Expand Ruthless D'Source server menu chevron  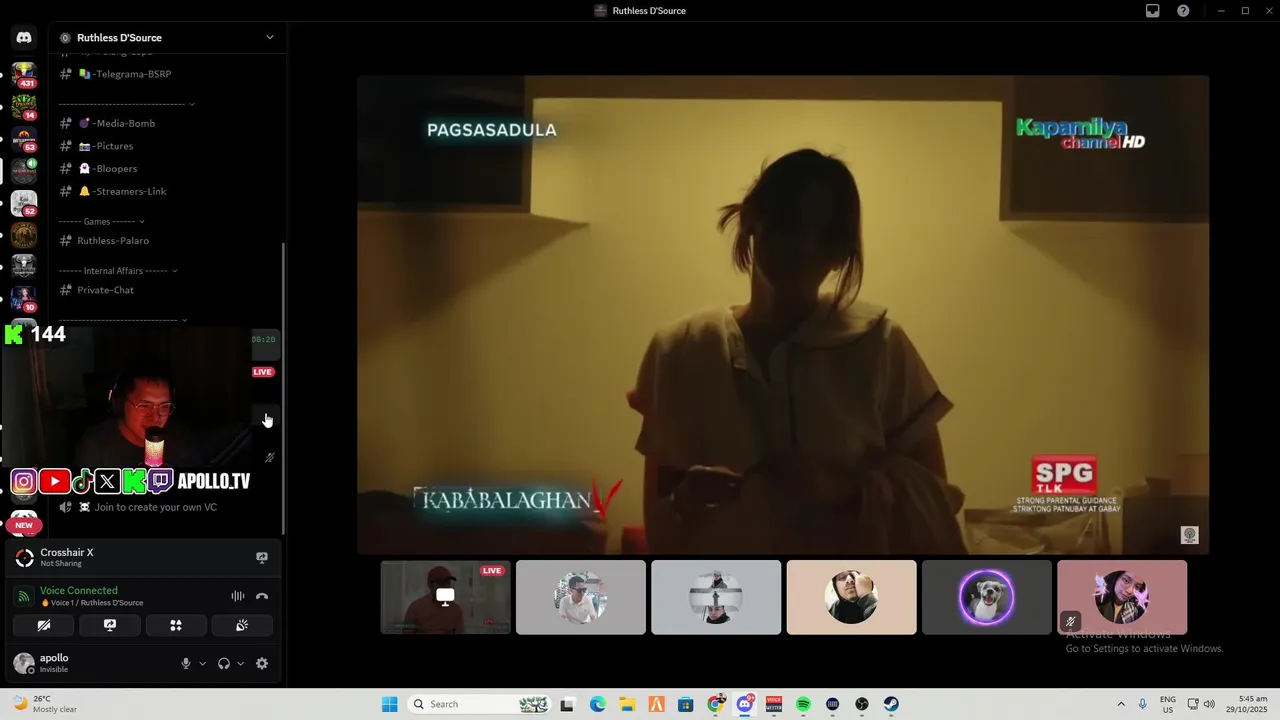click(269, 38)
